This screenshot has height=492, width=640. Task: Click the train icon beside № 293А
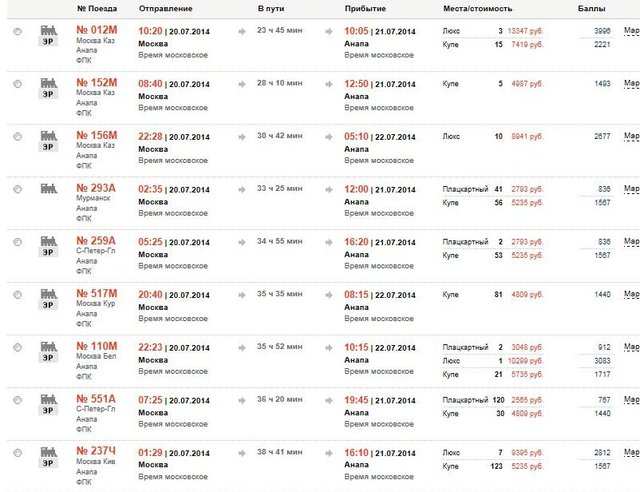pos(49,188)
